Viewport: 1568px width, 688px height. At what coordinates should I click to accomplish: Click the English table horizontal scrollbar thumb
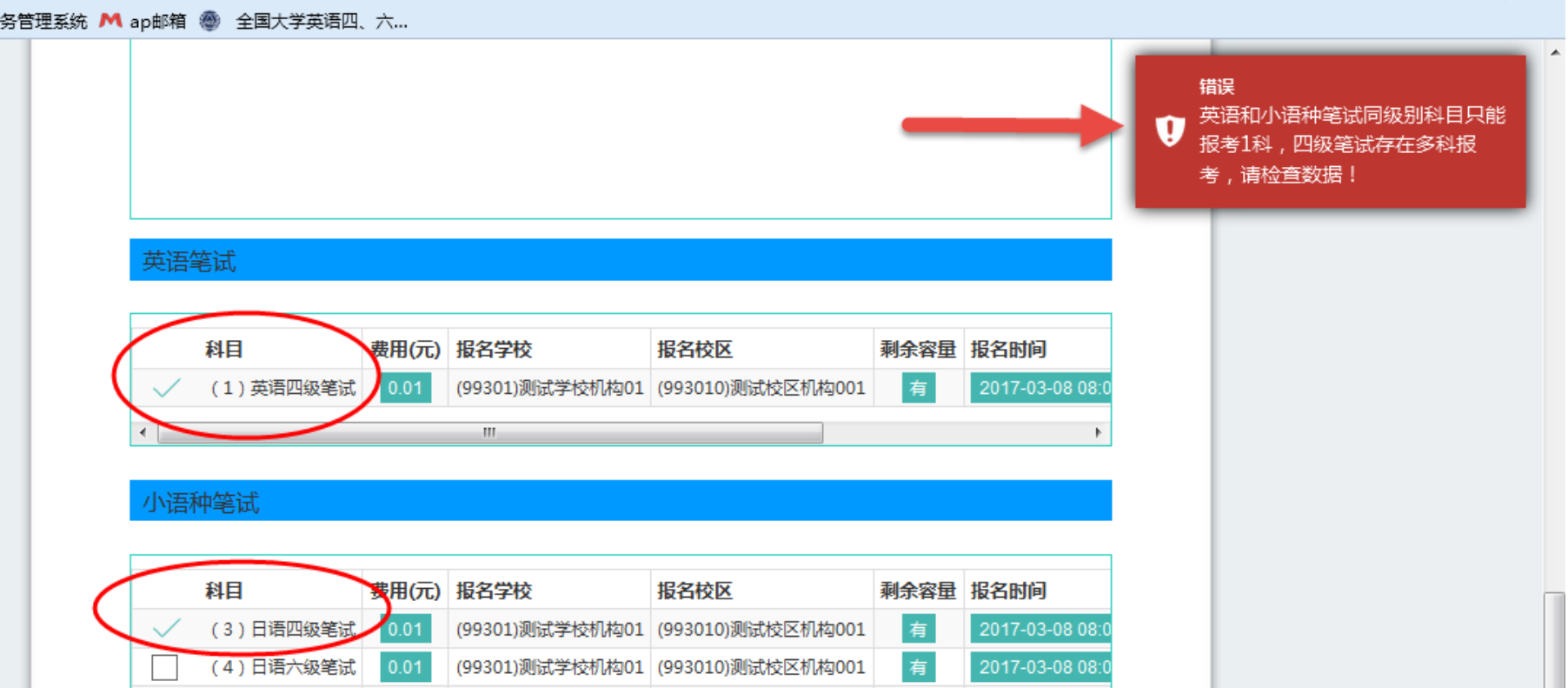click(490, 432)
